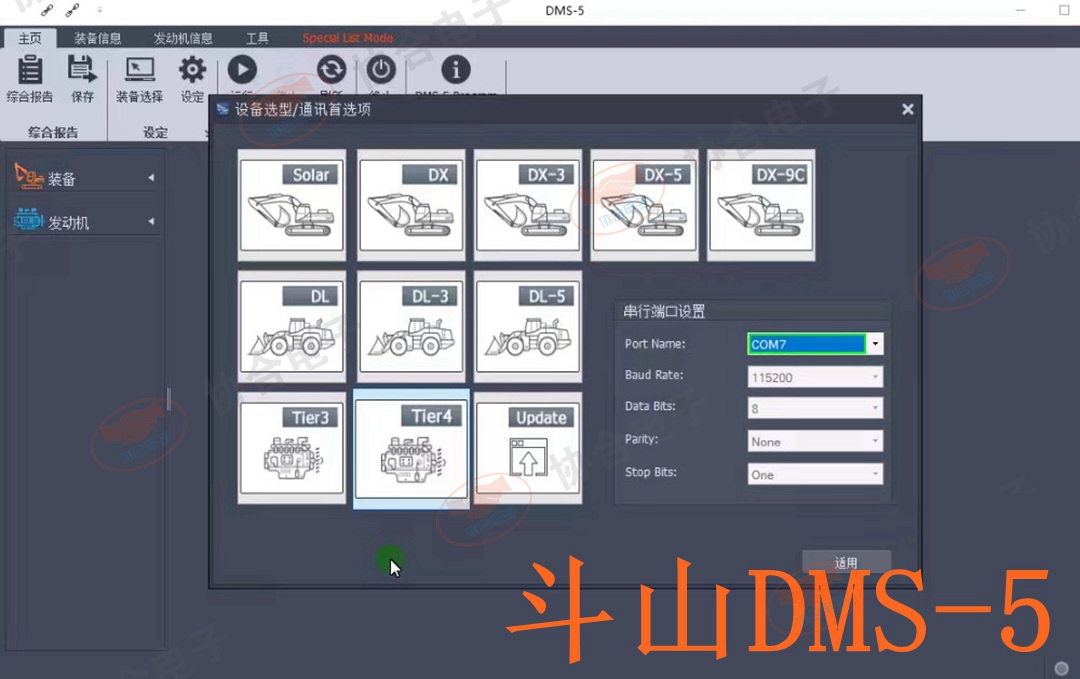Pick the DX-9C excavator tile
Image resolution: width=1080 pixels, height=679 pixels.
761,205
